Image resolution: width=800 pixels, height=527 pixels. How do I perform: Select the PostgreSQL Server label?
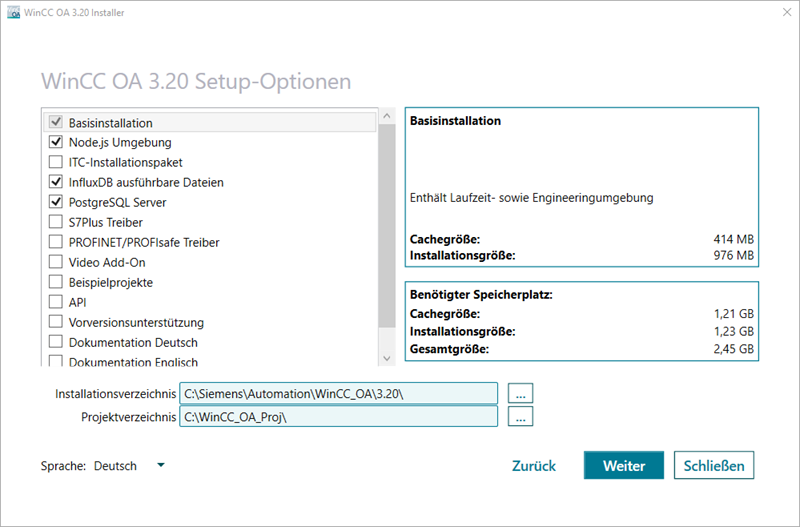[117, 203]
